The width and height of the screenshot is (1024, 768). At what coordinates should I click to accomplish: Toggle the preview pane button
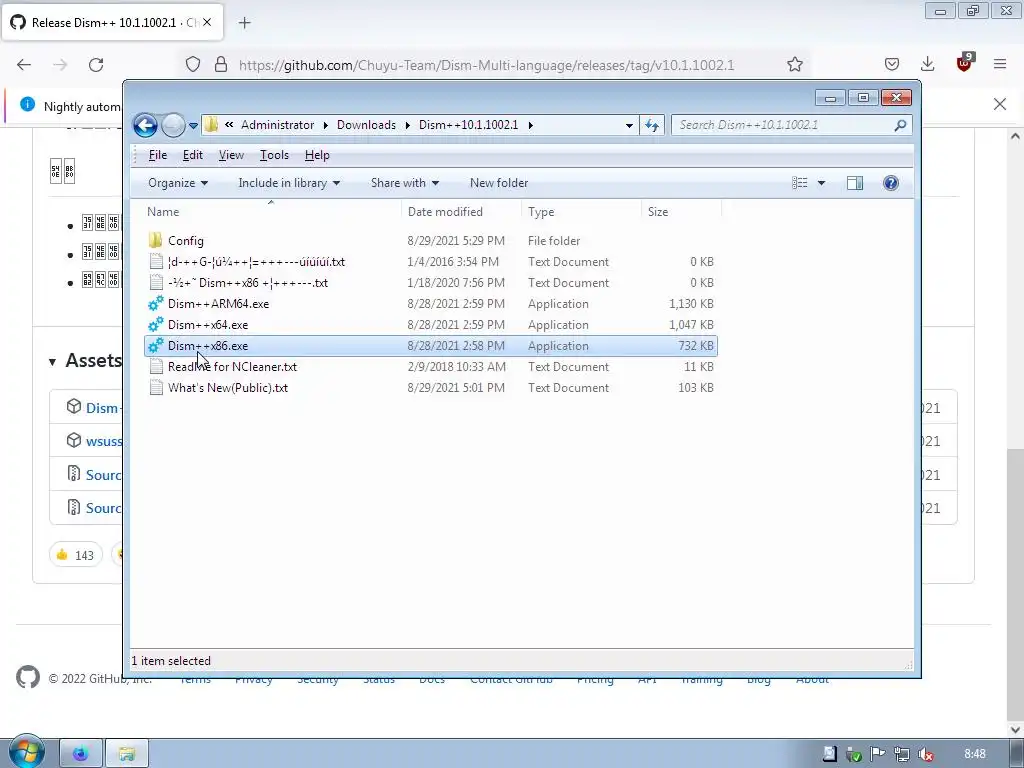855,183
